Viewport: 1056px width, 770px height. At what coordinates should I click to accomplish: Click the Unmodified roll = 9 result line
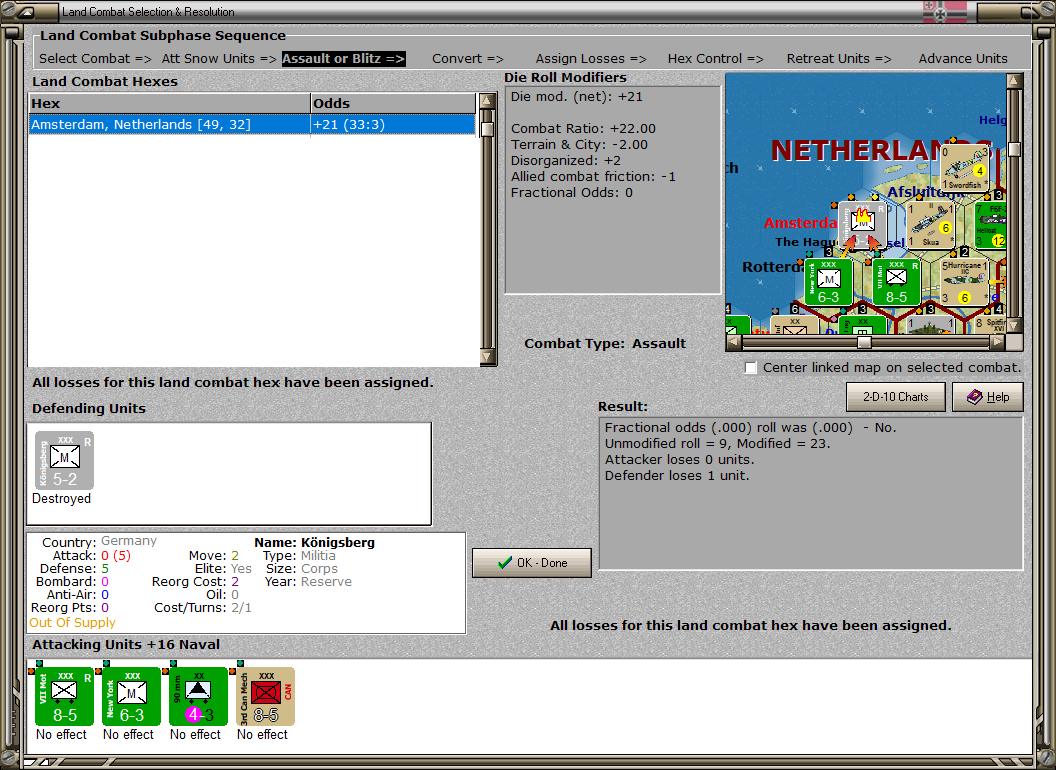(717, 443)
